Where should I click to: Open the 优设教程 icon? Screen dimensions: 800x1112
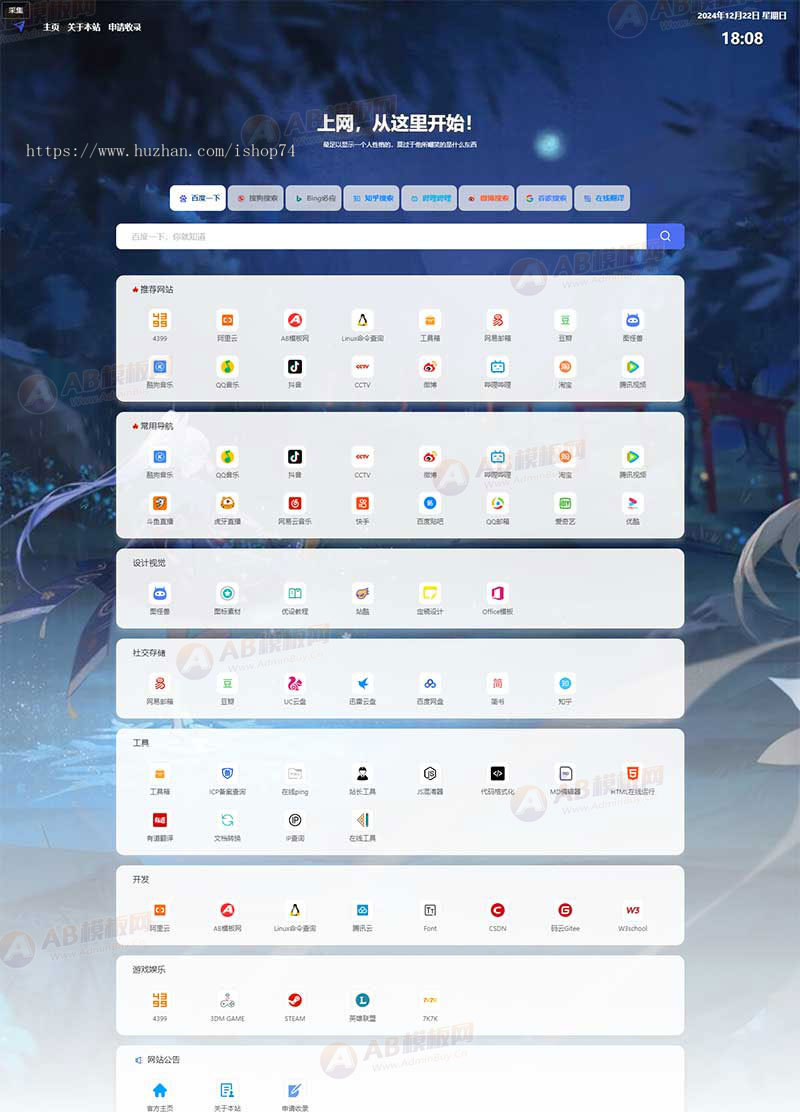(x=295, y=593)
